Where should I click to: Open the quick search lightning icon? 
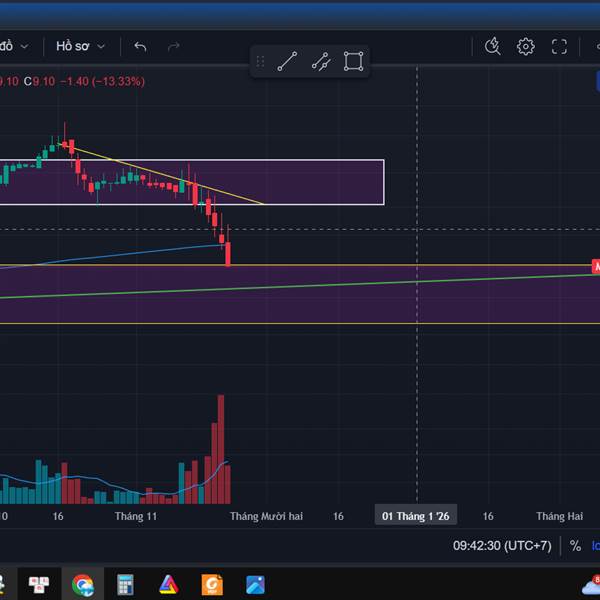(492, 46)
